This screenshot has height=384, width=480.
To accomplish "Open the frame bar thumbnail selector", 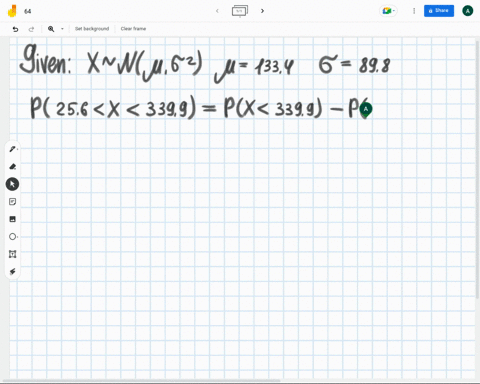I will [240, 11].
